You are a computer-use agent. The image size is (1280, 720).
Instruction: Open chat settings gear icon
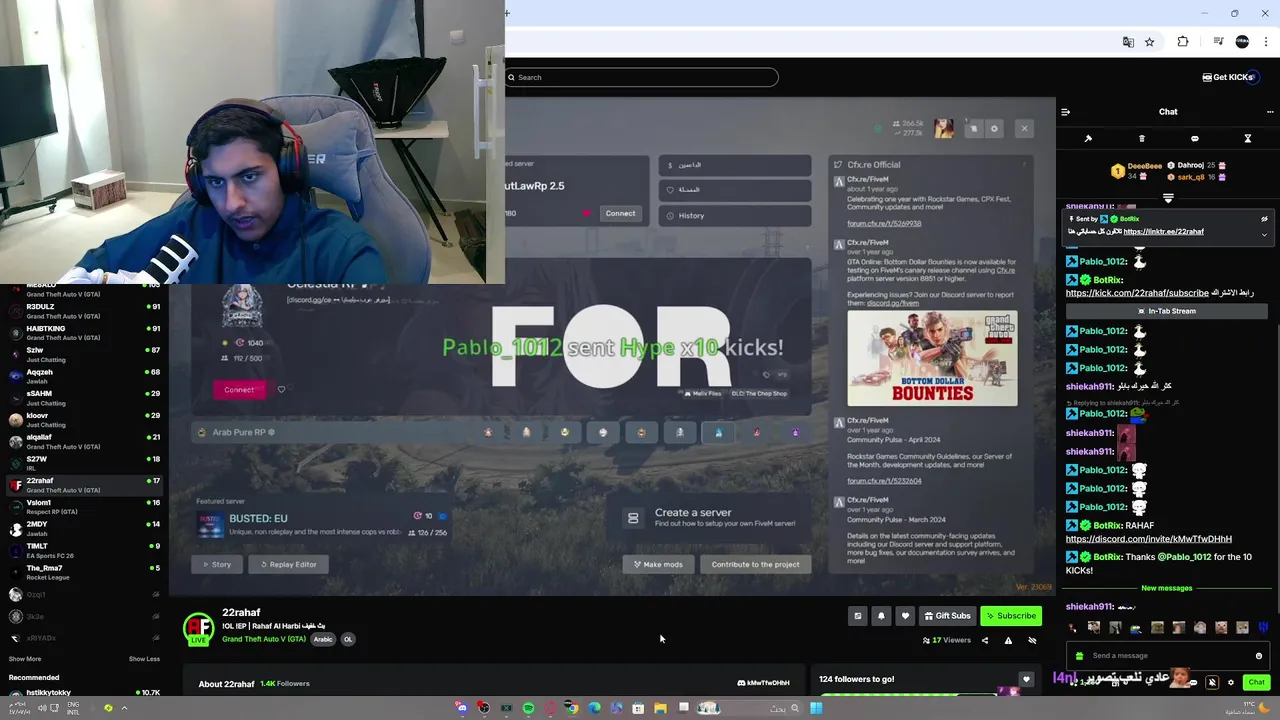[x=1231, y=682]
